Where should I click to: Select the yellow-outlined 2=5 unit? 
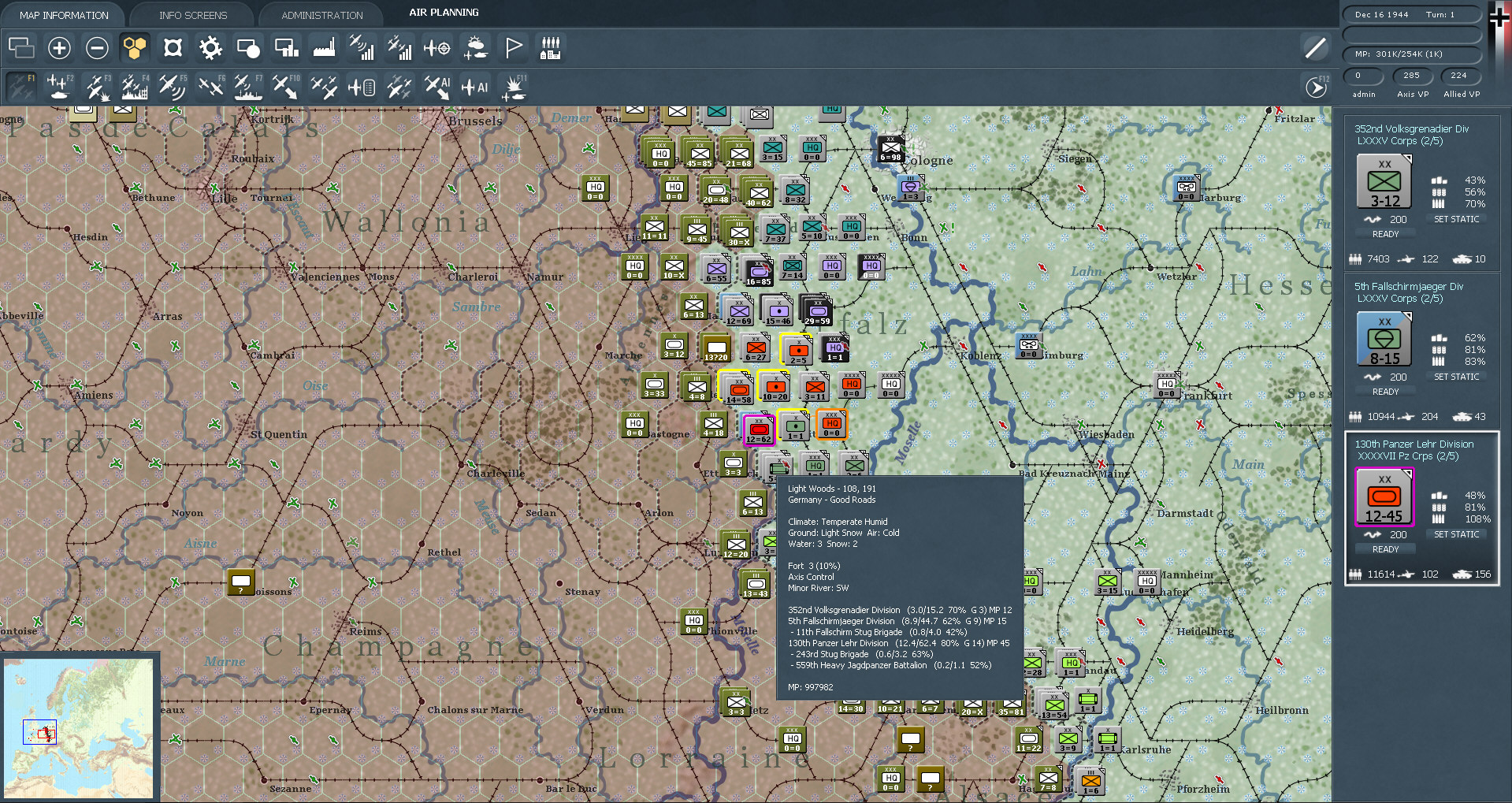tap(797, 349)
